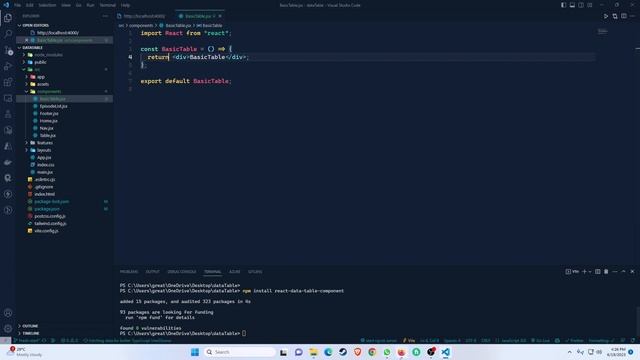Click the Split Terminal icon
Screen dimensions: 640x360
598,271
